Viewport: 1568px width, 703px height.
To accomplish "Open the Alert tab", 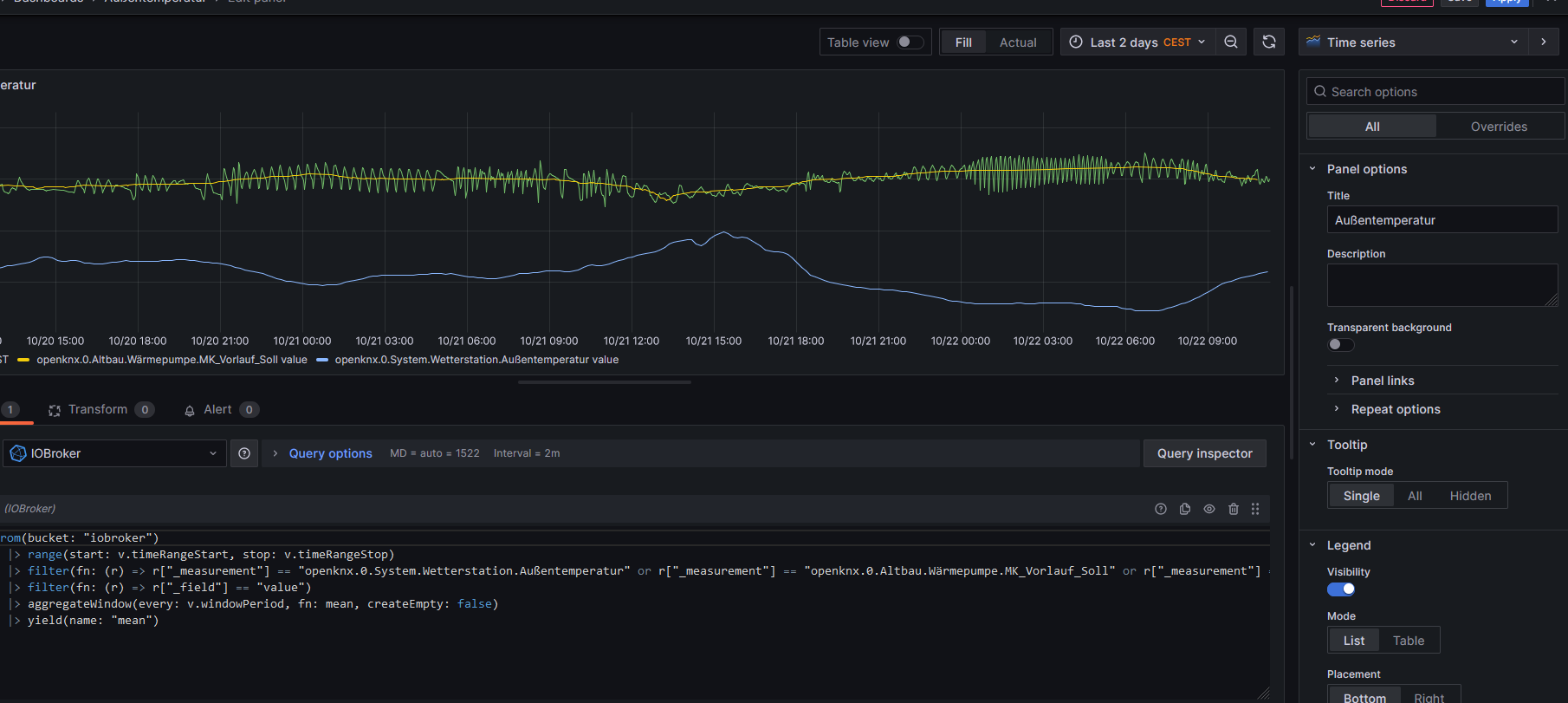I will [x=221, y=410].
